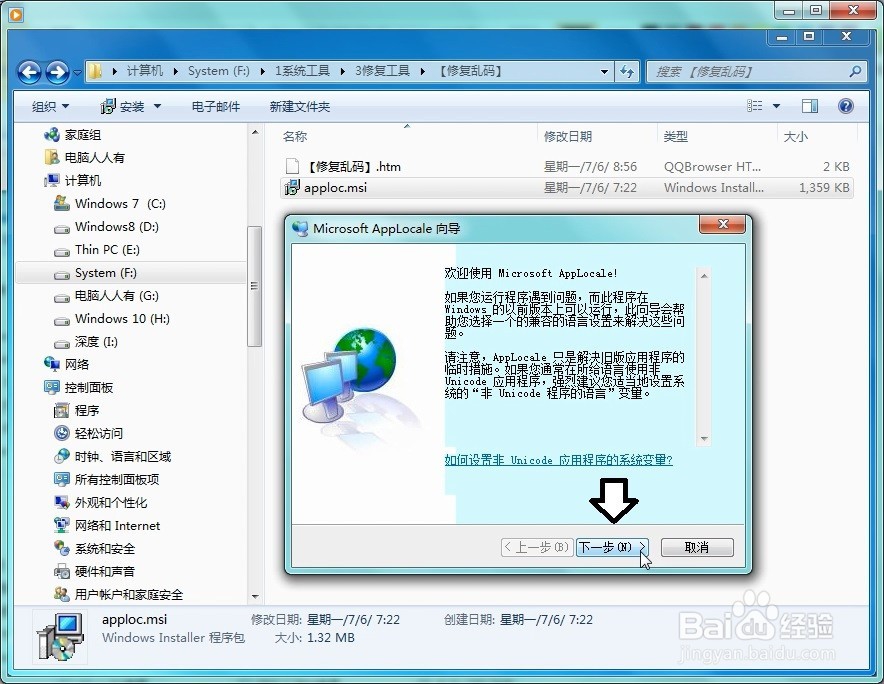Sort files by the 修改日期 column
The height and width of the screenshot is (684, 884).
567,136
